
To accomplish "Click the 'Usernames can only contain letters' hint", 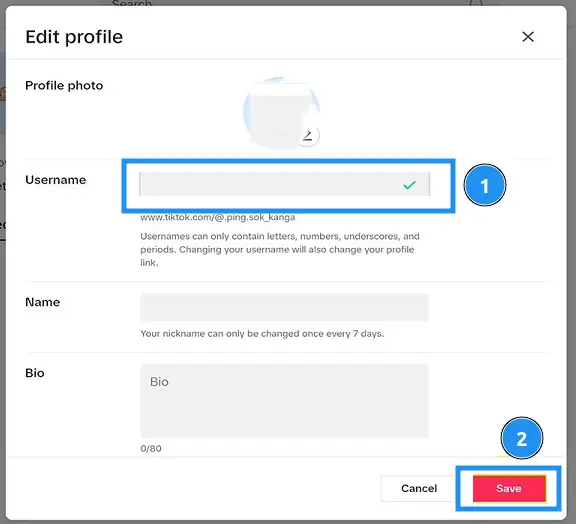I will coord(280,249).
